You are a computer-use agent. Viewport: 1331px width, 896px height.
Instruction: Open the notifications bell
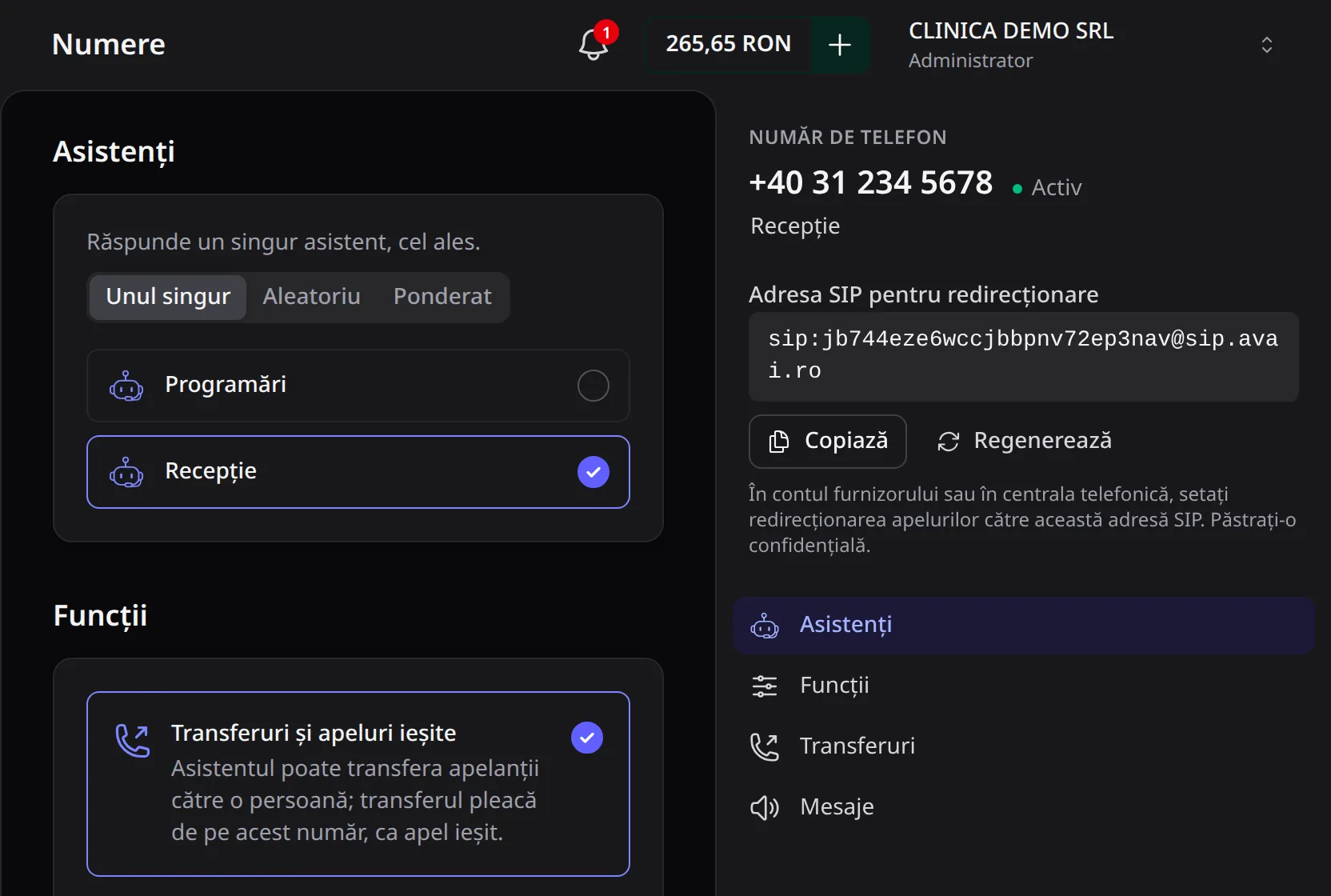594,45
